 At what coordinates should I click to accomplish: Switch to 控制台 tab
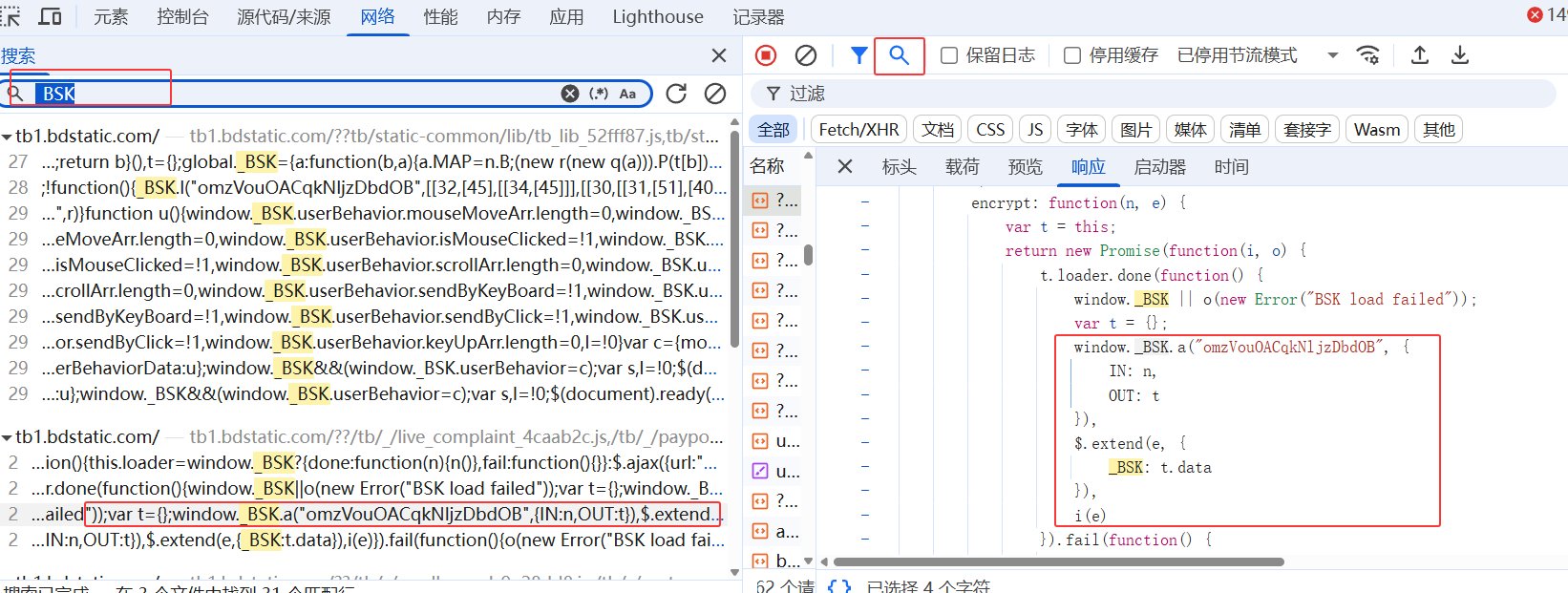pyautogui.click(x=182, y=17)
